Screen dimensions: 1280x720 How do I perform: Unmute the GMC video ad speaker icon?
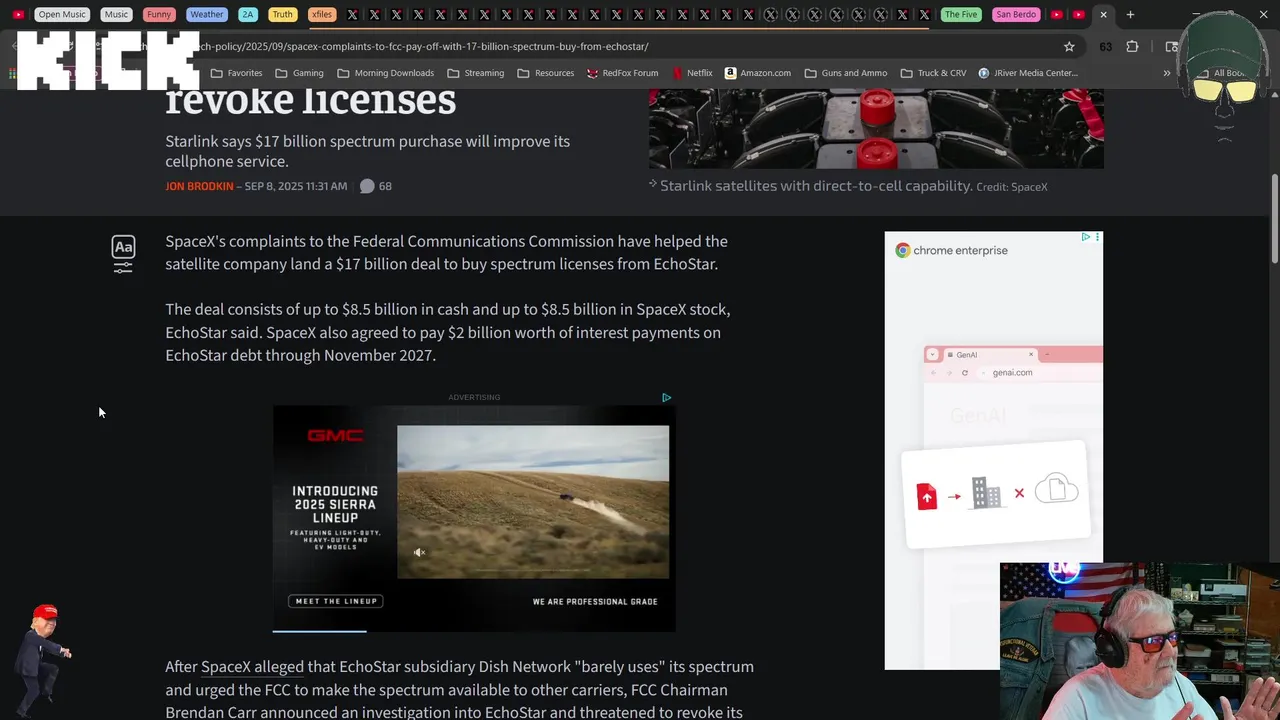(420, 552)
